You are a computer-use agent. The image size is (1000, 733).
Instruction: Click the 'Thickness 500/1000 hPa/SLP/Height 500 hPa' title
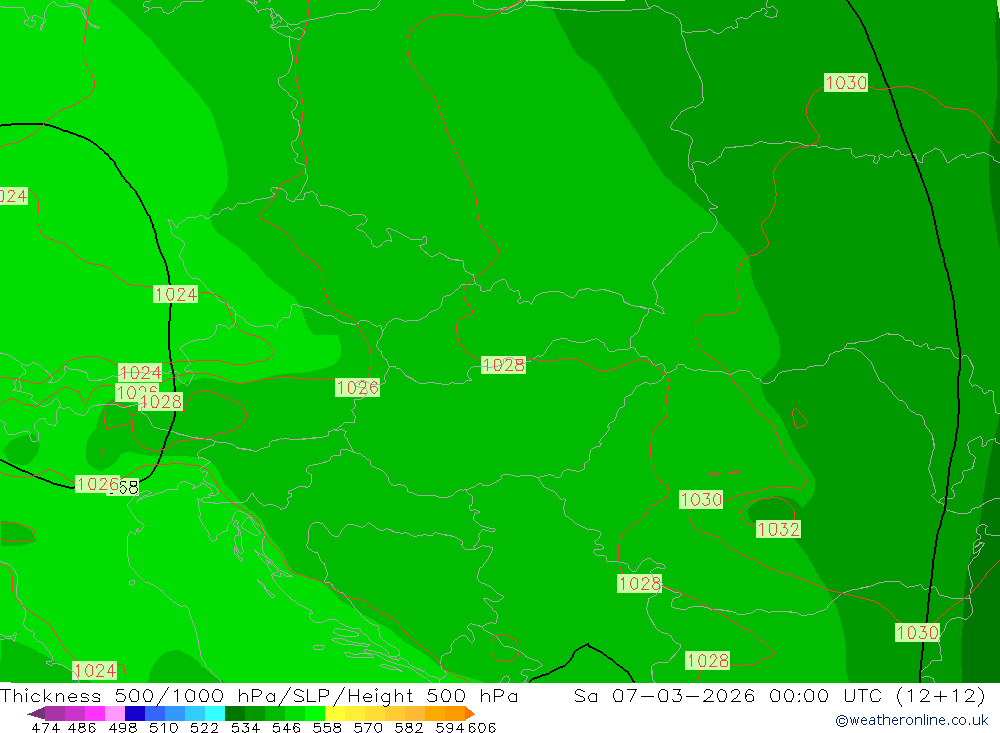[259, 695]
